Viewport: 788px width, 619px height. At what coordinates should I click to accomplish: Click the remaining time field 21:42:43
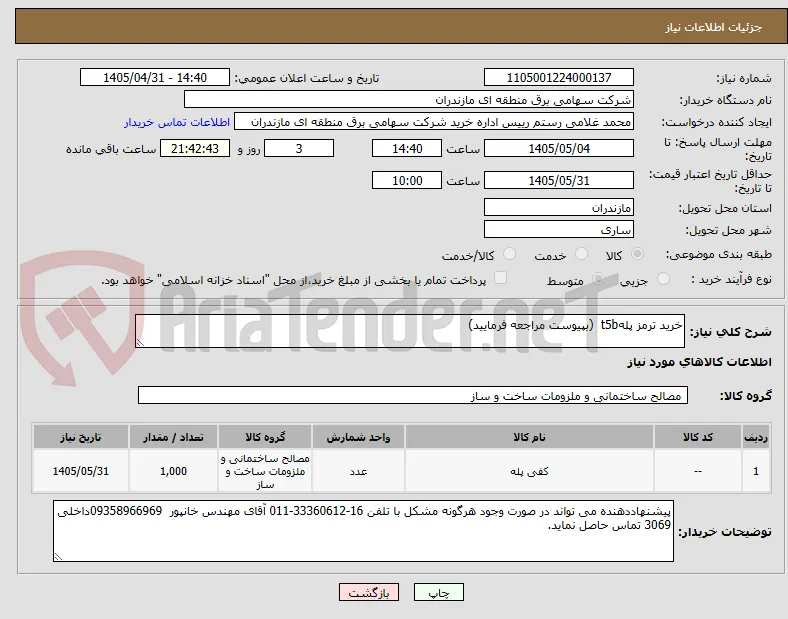click(195, 148)
